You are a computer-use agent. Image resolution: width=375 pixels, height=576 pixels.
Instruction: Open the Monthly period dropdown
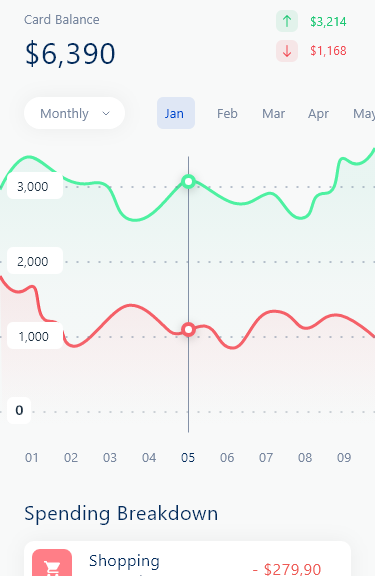tap(75, 113)
